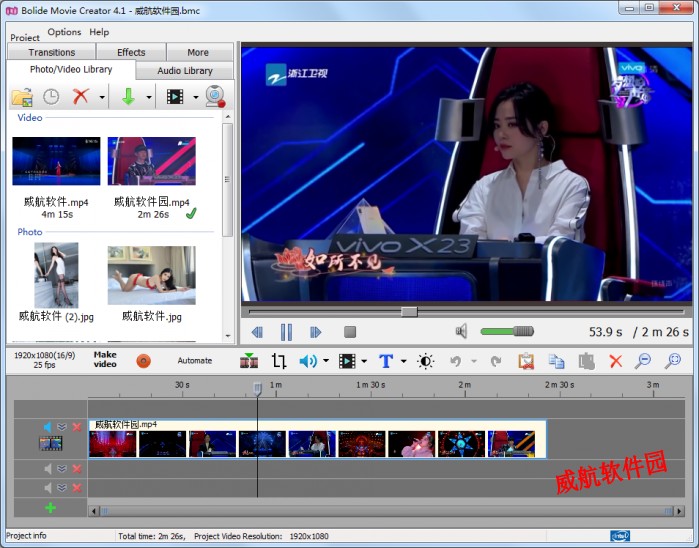Screen dimensions: 699x548
Task: Click the fit timeline zoom magnifier icon
Action: pos(673,361)
